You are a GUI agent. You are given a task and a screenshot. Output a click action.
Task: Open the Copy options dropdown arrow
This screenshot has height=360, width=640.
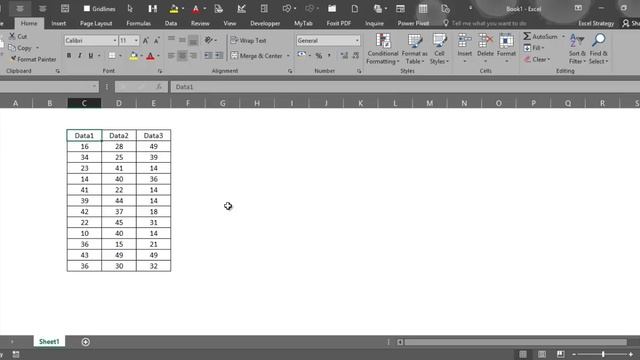[38, 48]
